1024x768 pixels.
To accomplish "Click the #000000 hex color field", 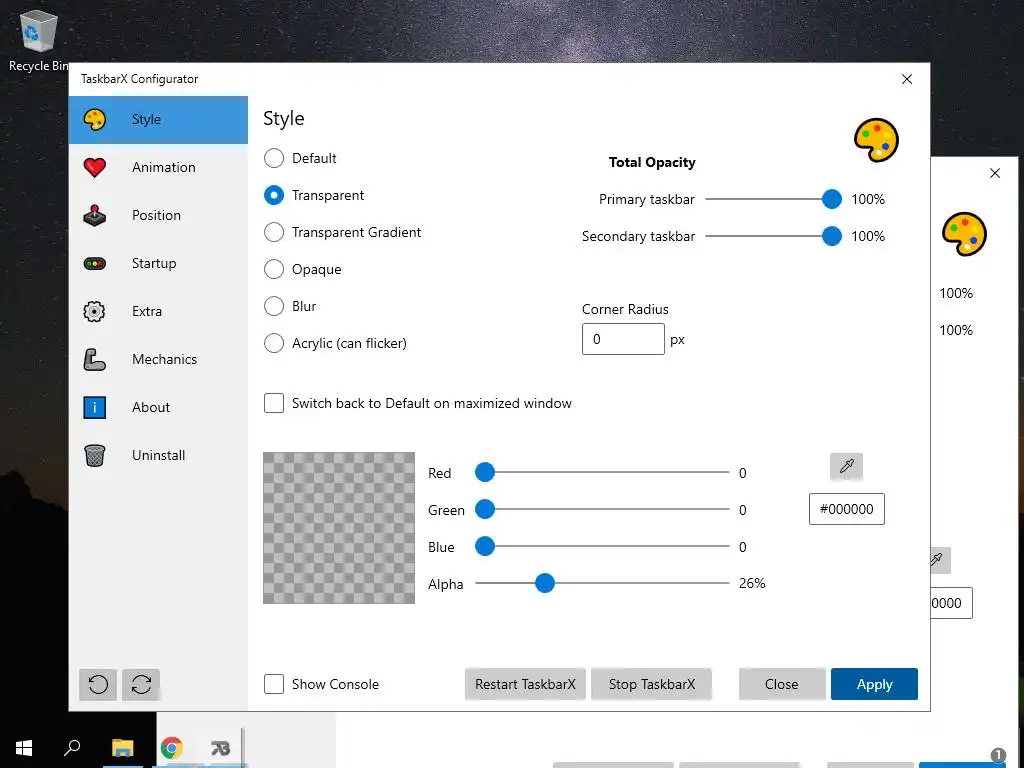I will [846, 509].
